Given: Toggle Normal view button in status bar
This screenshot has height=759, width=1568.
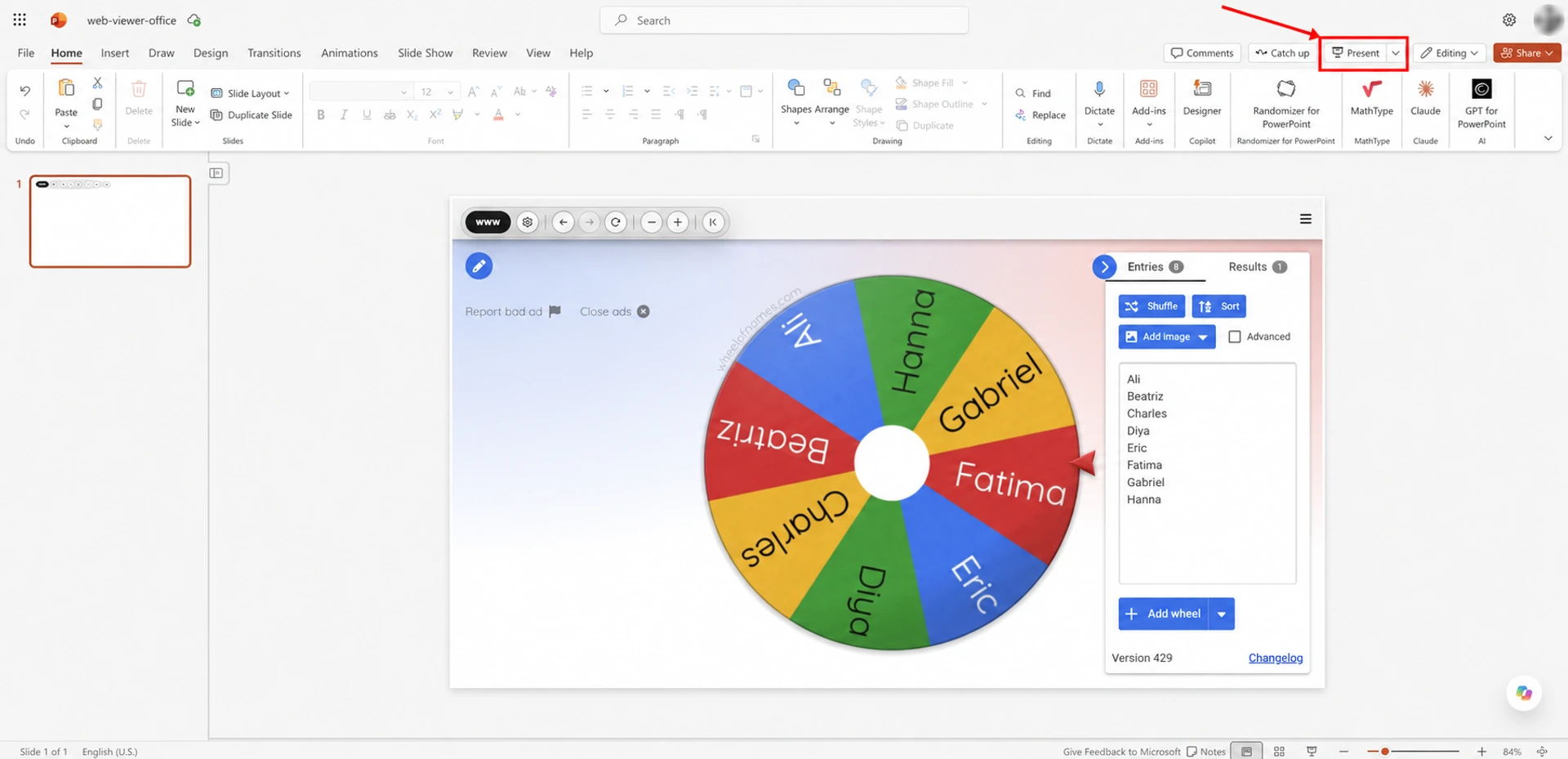Looking at the screenshot, I should 1246,752.
